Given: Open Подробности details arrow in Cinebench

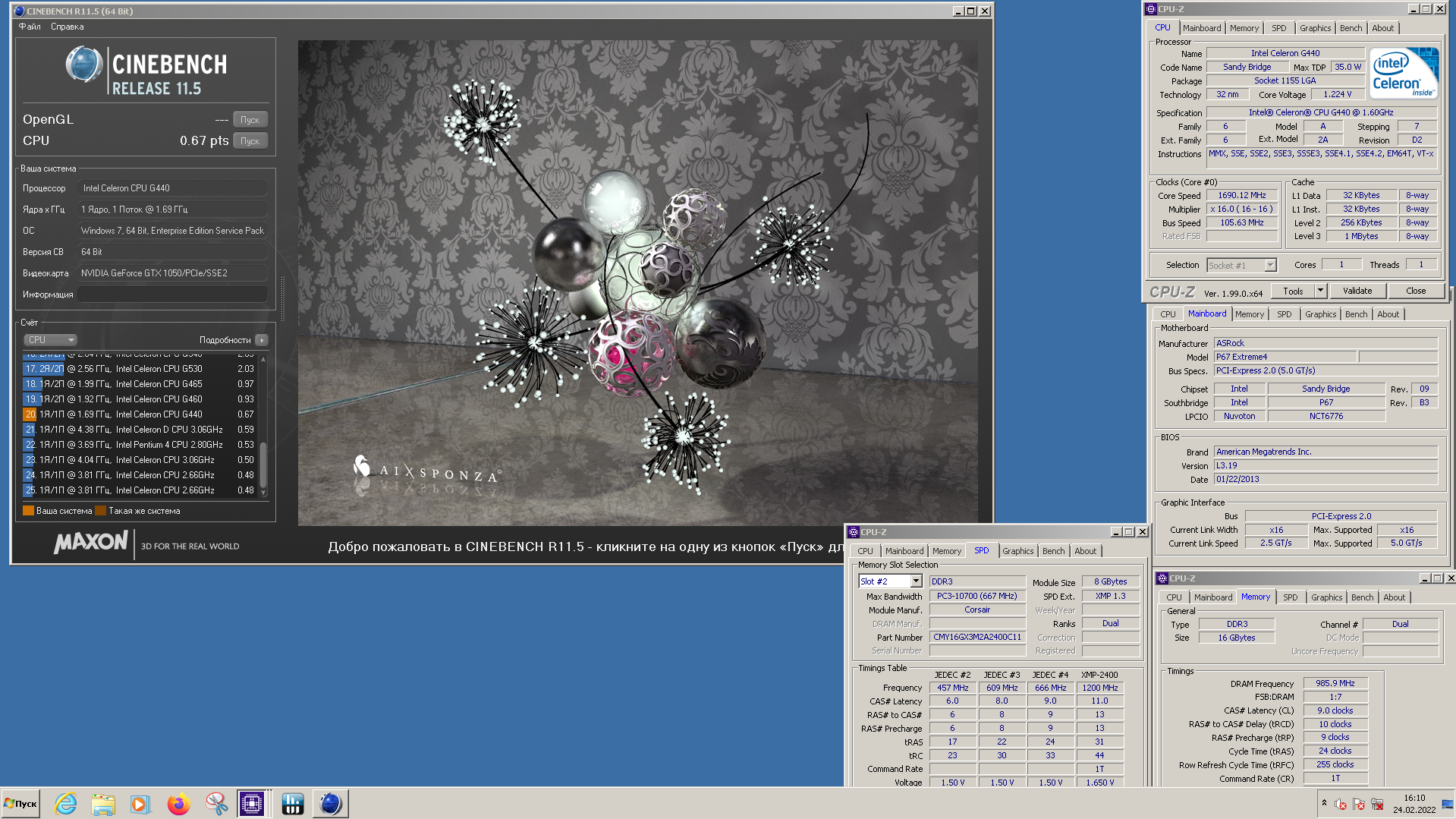Looking at the screenshot, I should (x=262, y=340).
